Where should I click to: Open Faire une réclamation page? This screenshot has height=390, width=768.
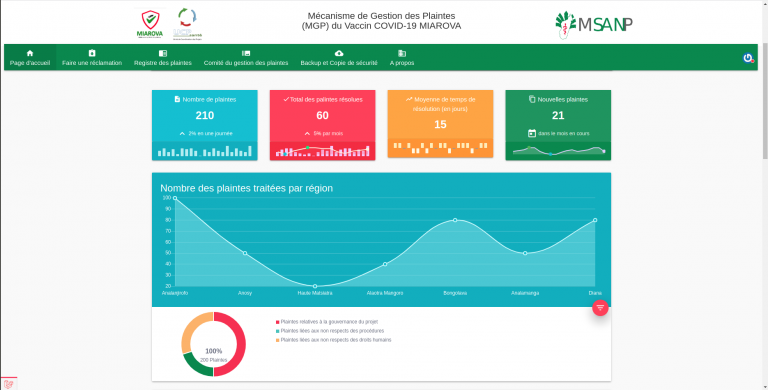(92, 57)
